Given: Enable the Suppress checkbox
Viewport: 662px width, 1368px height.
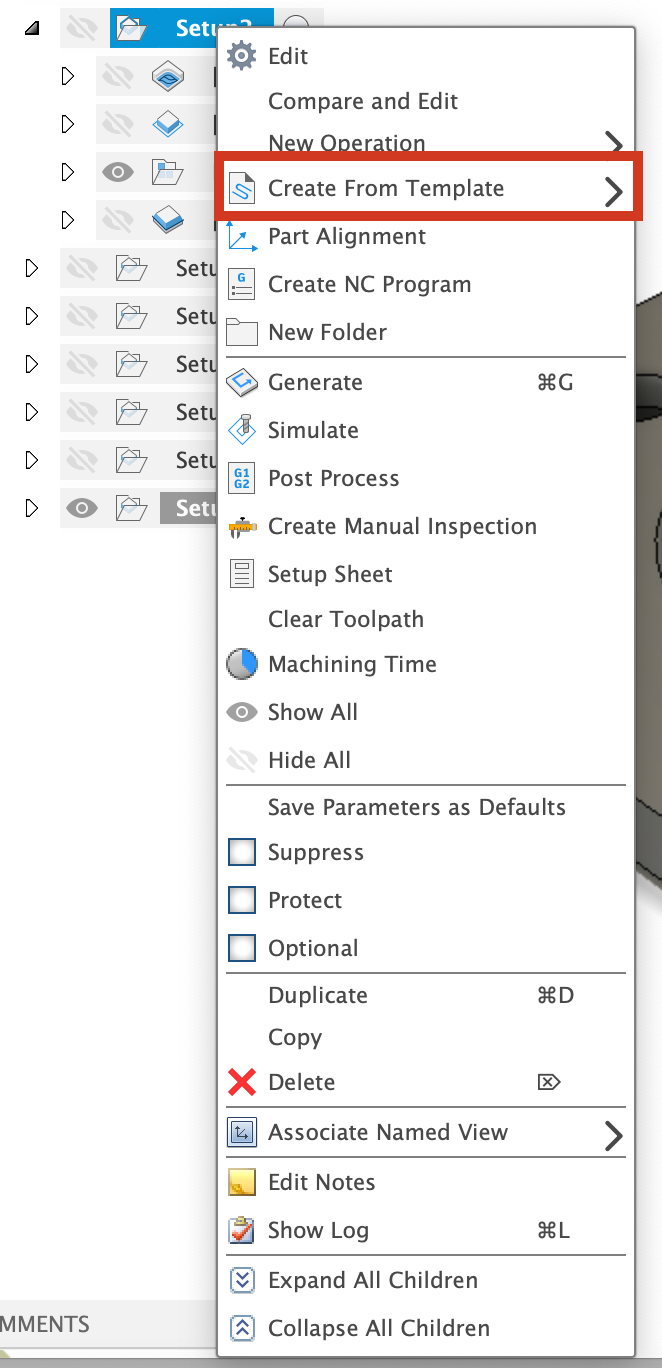Looking at the screenshot, I should tap(241, 852).
